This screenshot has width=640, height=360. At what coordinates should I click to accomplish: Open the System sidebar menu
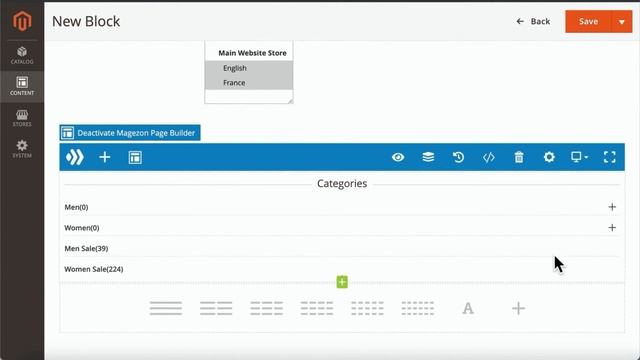22,149
